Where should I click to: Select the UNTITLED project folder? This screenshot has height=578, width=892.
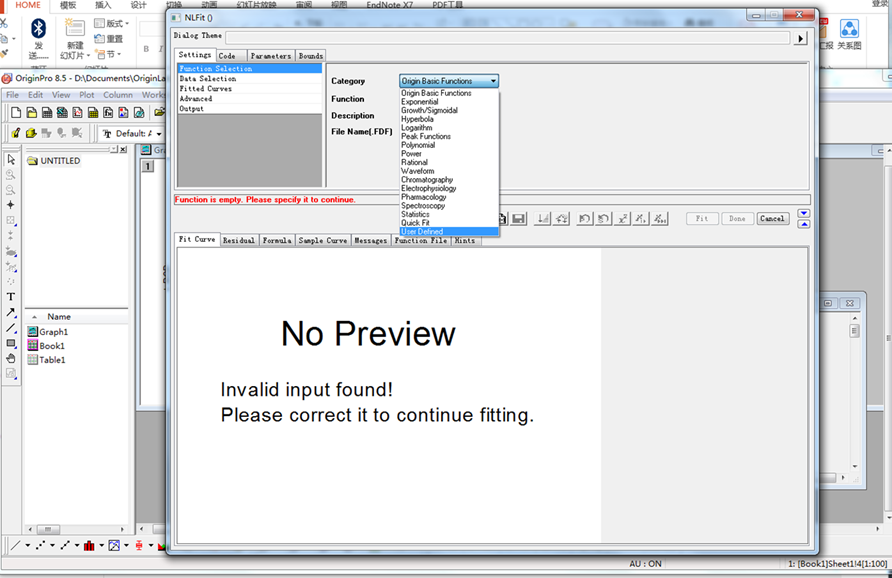[x=53, y=161]
